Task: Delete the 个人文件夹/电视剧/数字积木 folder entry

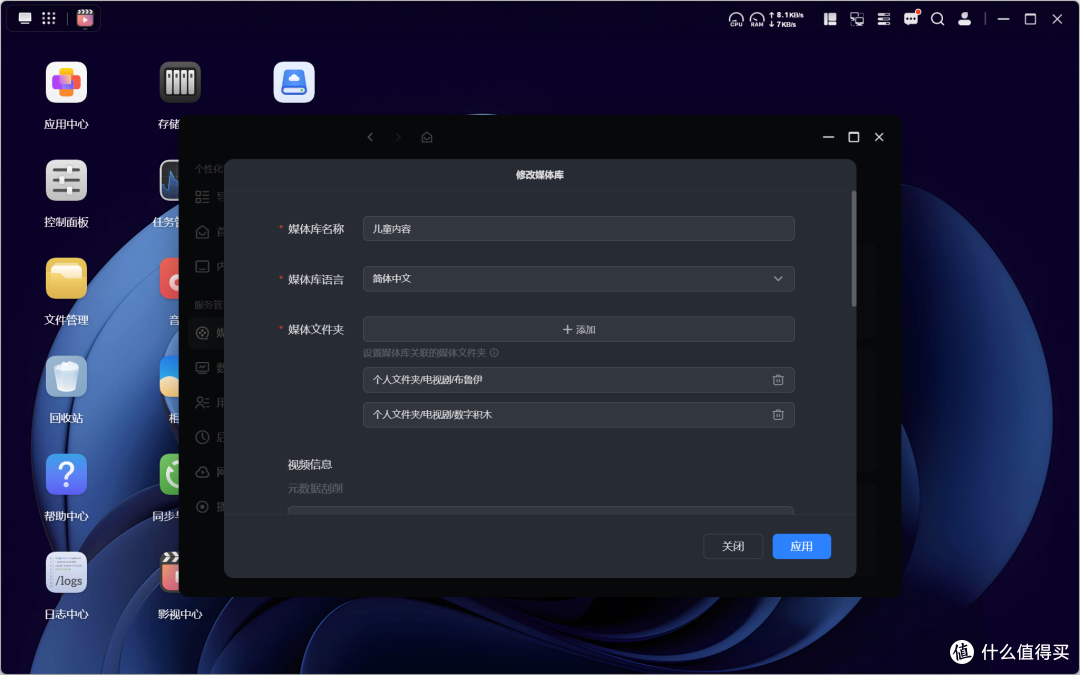Action: pos(778,415)
